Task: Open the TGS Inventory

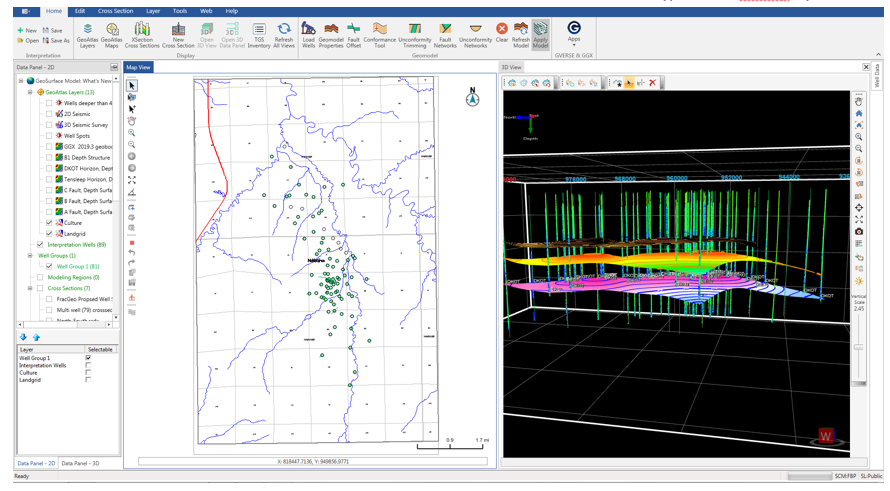Action: 259,35
